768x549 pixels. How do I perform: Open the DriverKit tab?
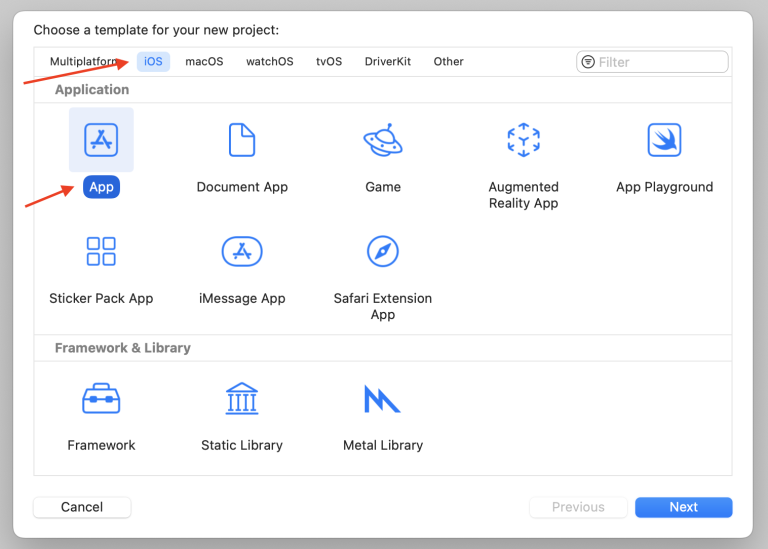pos(388,62)
